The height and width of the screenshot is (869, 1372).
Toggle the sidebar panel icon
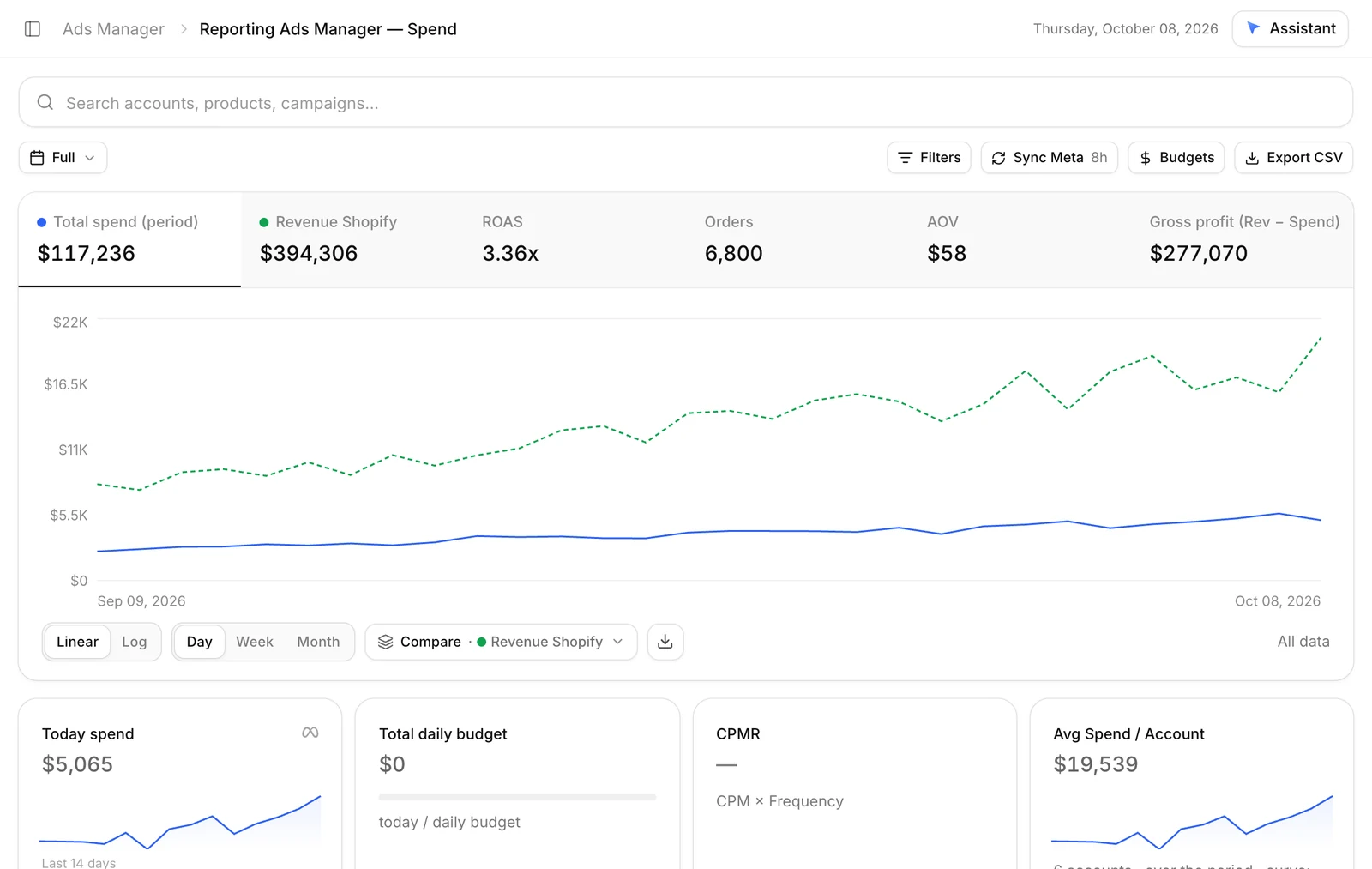point(33,29)
